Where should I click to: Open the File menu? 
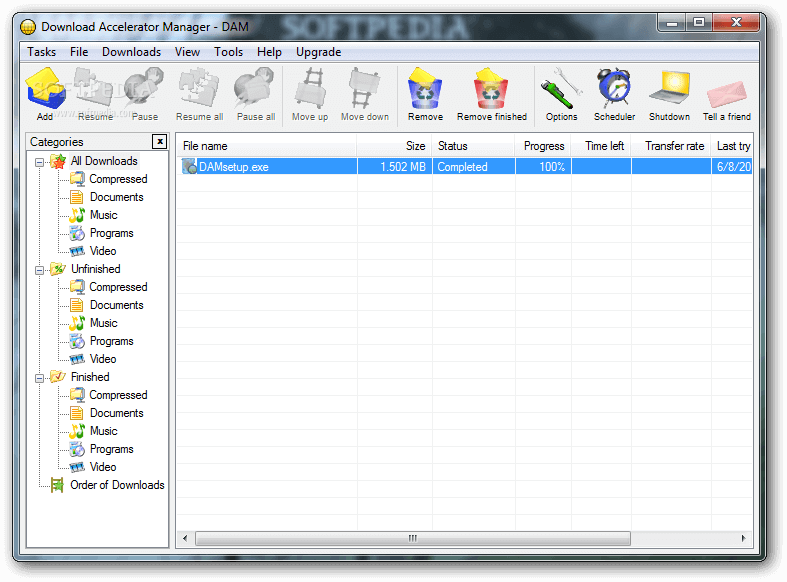click(x=79, y=52)
